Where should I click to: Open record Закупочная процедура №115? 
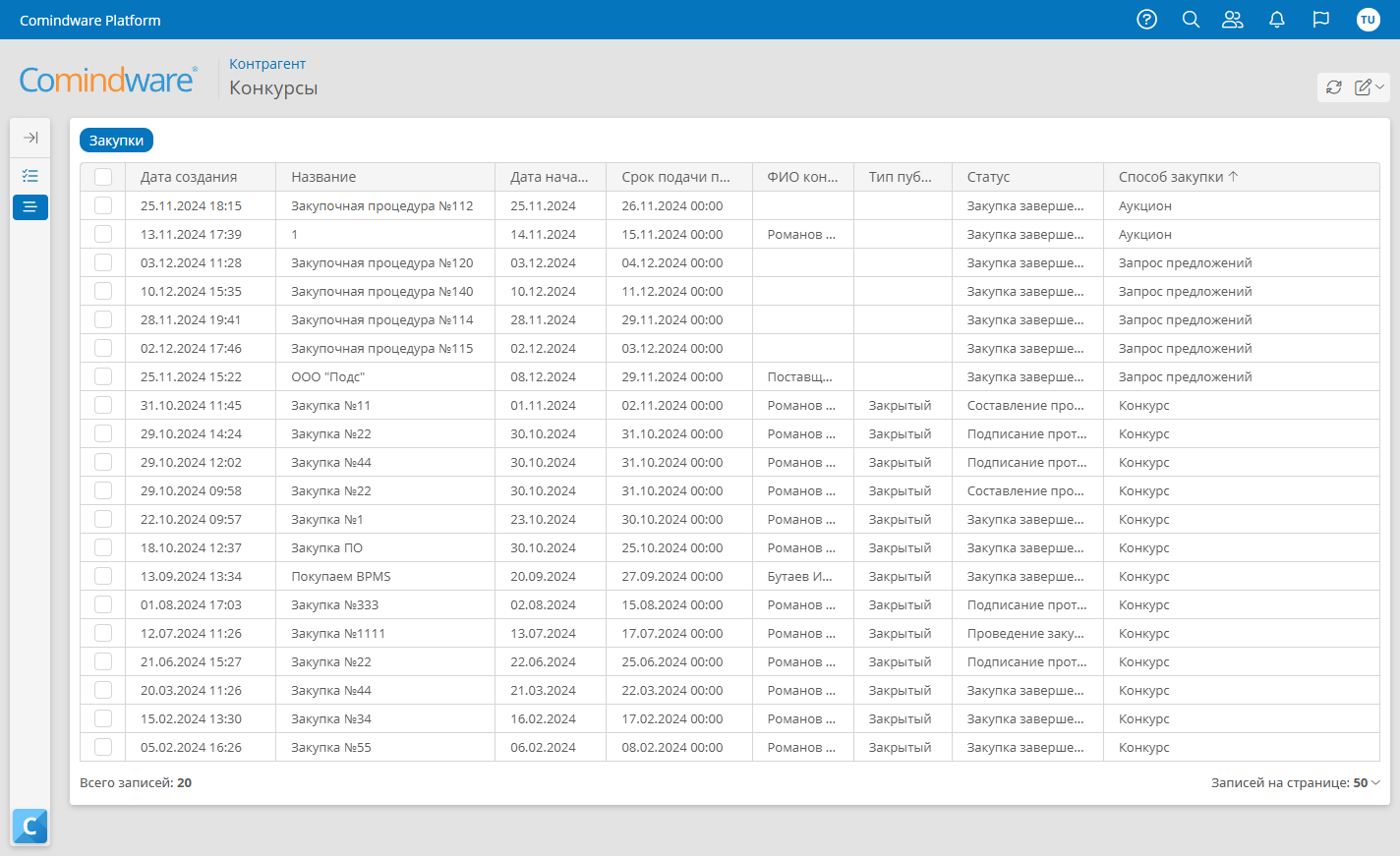[x=382, y=348]
